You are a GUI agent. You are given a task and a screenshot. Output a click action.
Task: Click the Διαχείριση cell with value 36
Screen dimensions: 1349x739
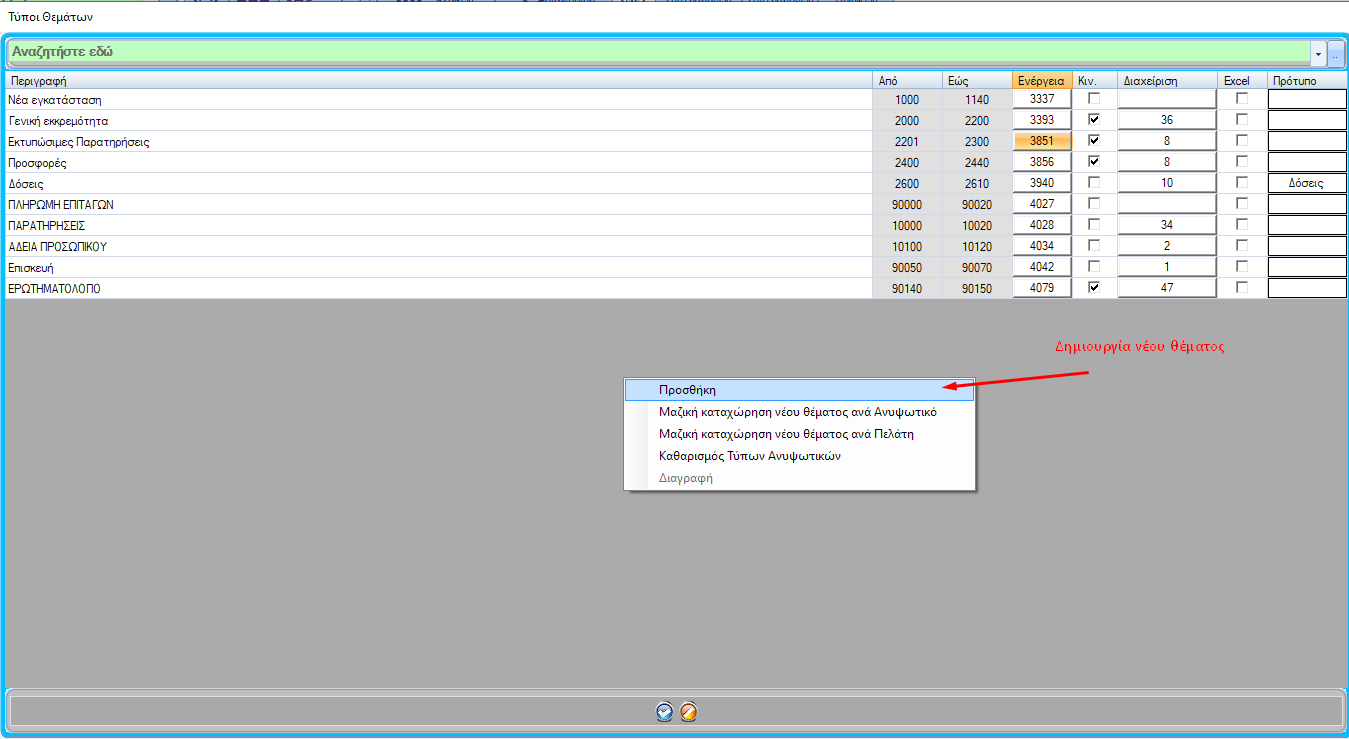click(x=1166, y=120)
